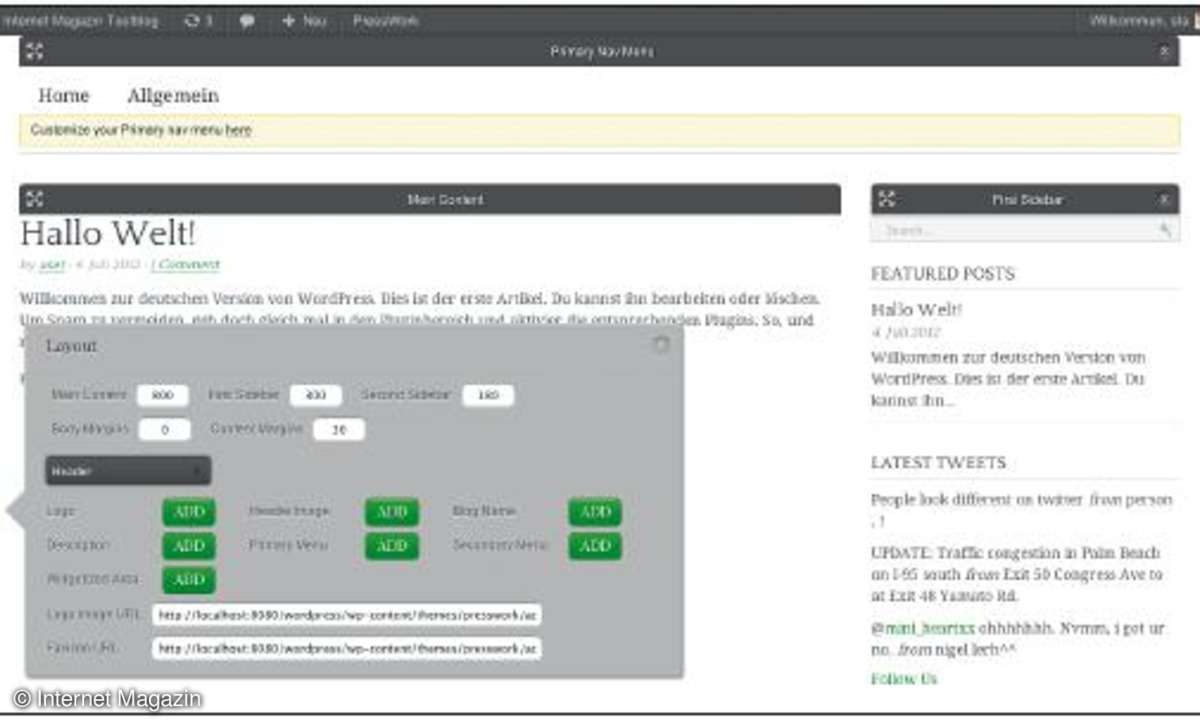Viewport: 1200px width, 720px height.
Task: Click the plus Neu item in admin bar
Action: (x=304, y=21)
